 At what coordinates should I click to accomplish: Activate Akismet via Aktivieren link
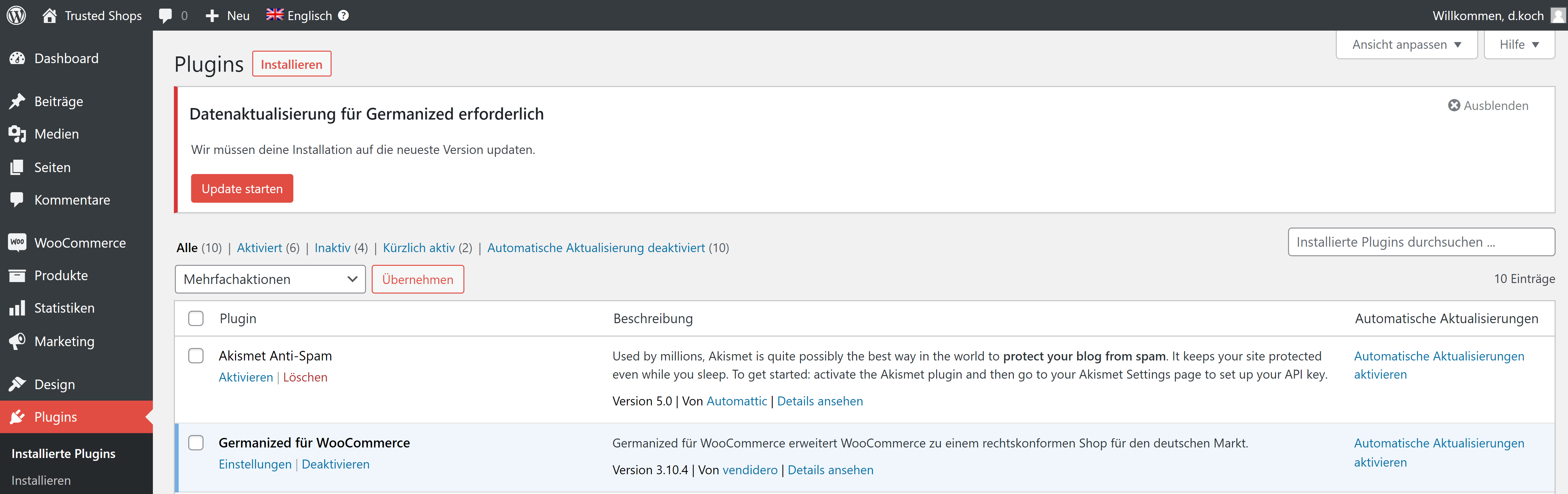point(246,377)
